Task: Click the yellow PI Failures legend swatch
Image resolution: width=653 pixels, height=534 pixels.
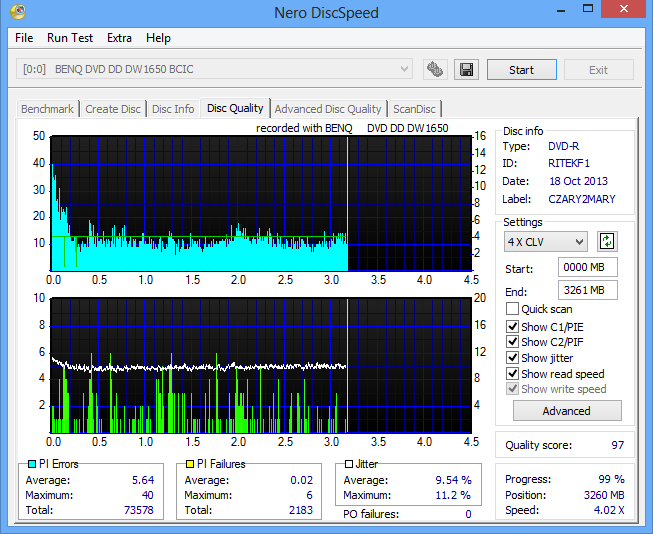Action: [190, 464]
